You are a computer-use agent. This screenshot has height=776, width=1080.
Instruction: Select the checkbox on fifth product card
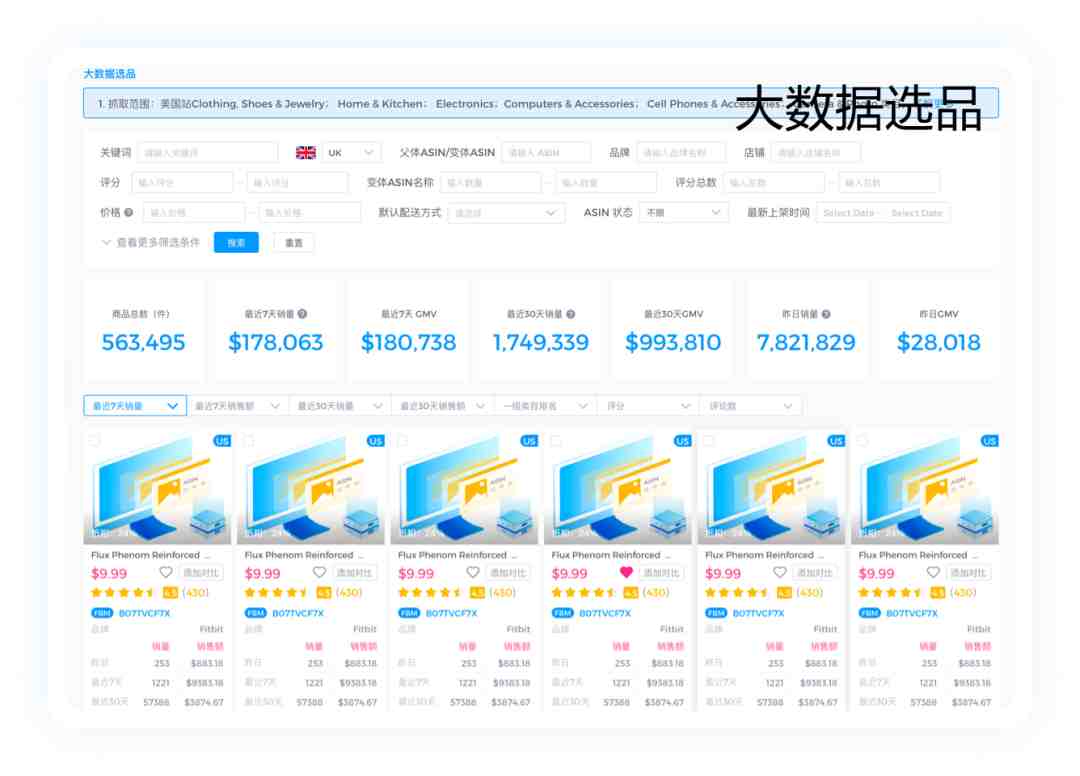tap(709, 440)
